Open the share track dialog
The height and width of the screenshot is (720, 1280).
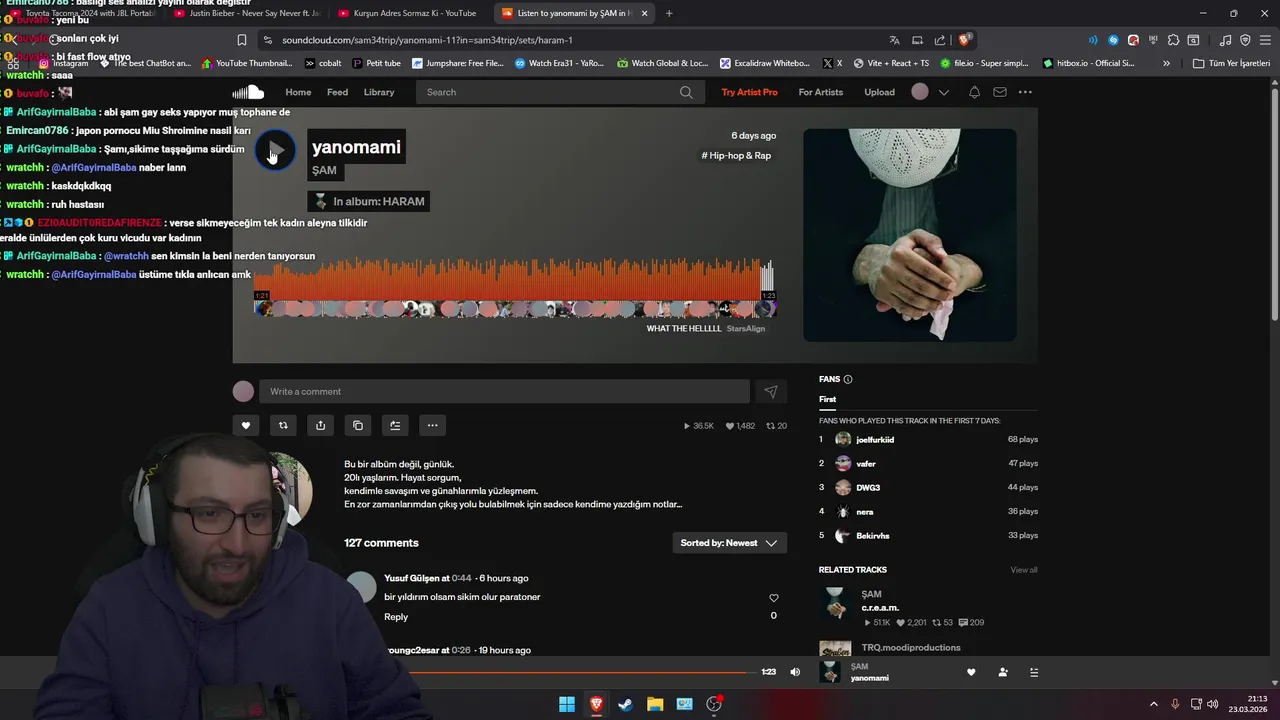click(x=320, y=425)
